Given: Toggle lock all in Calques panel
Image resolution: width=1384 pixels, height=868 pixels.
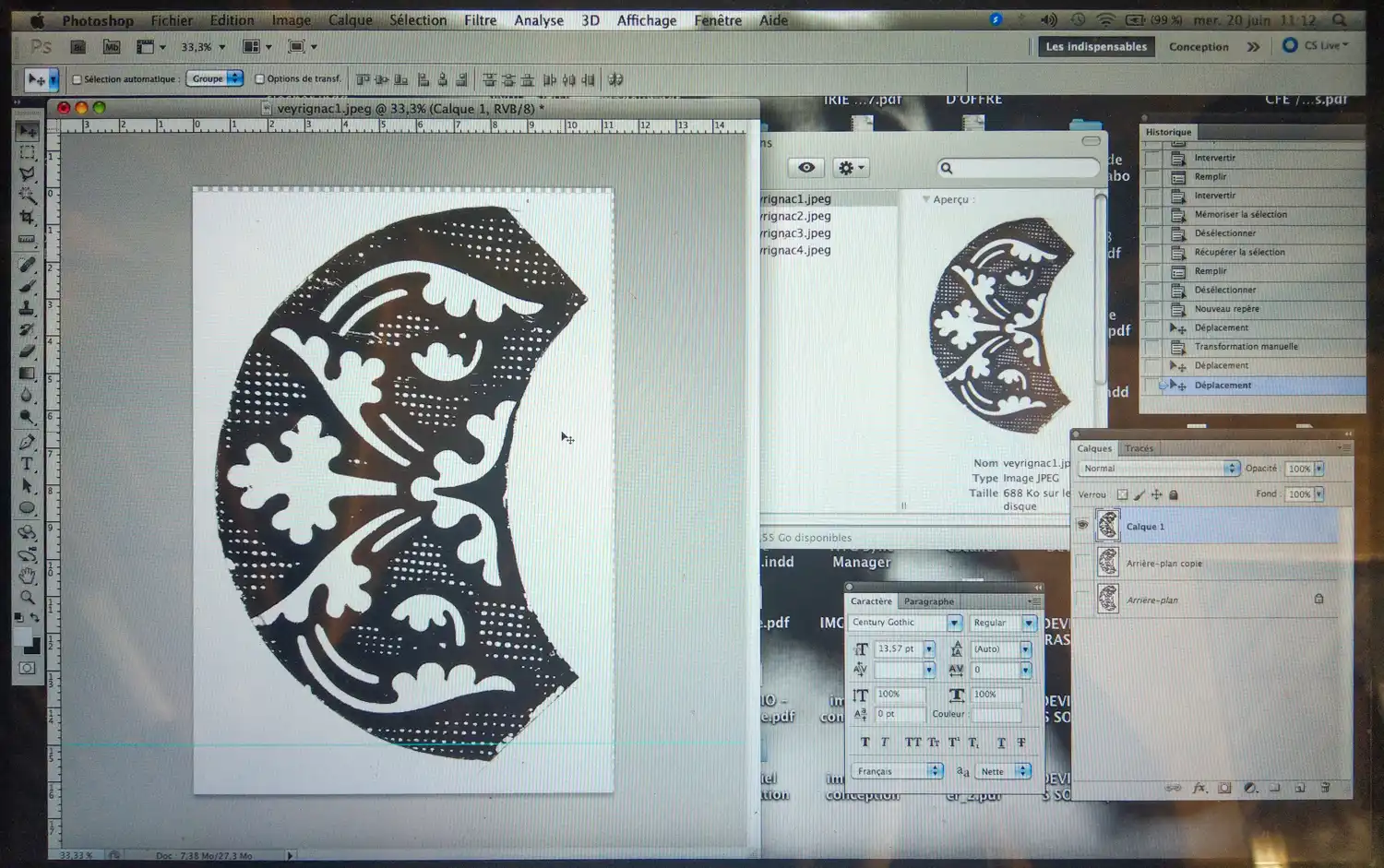Looking at the screenshot, I should tap(1174, 494).
